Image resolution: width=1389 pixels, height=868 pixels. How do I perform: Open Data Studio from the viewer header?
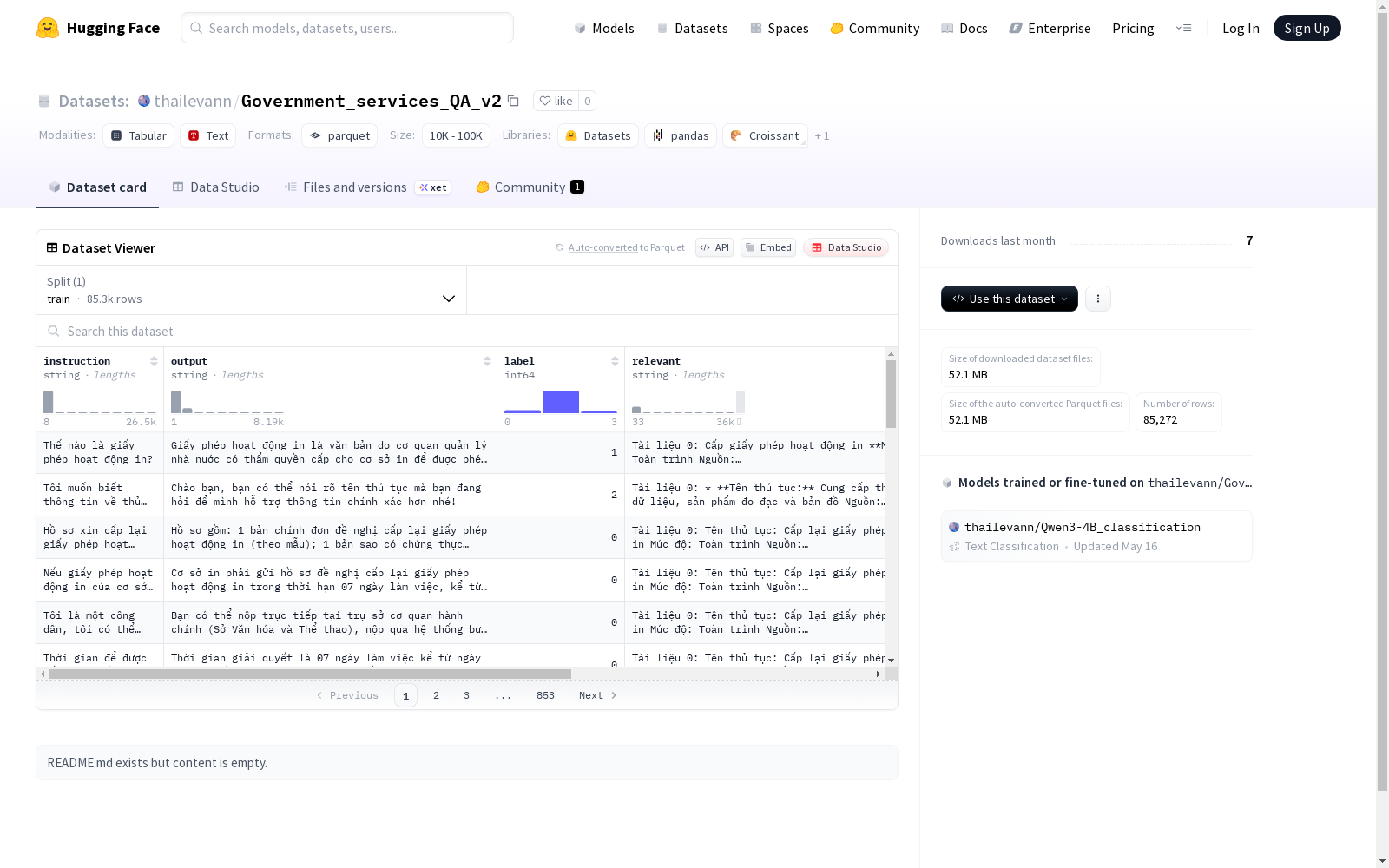pos(846,247)
